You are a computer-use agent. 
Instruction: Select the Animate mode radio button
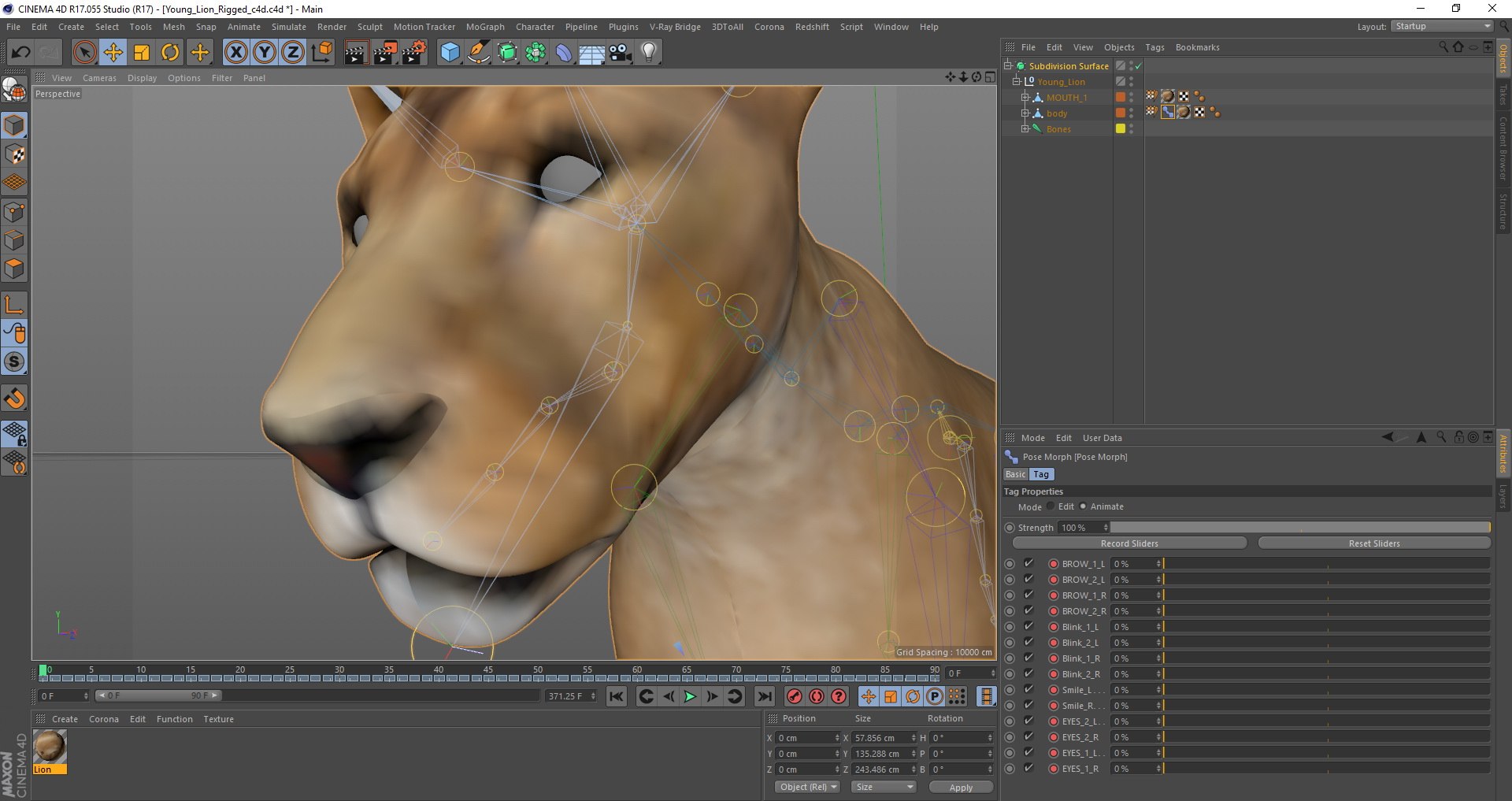[1083, 506]
